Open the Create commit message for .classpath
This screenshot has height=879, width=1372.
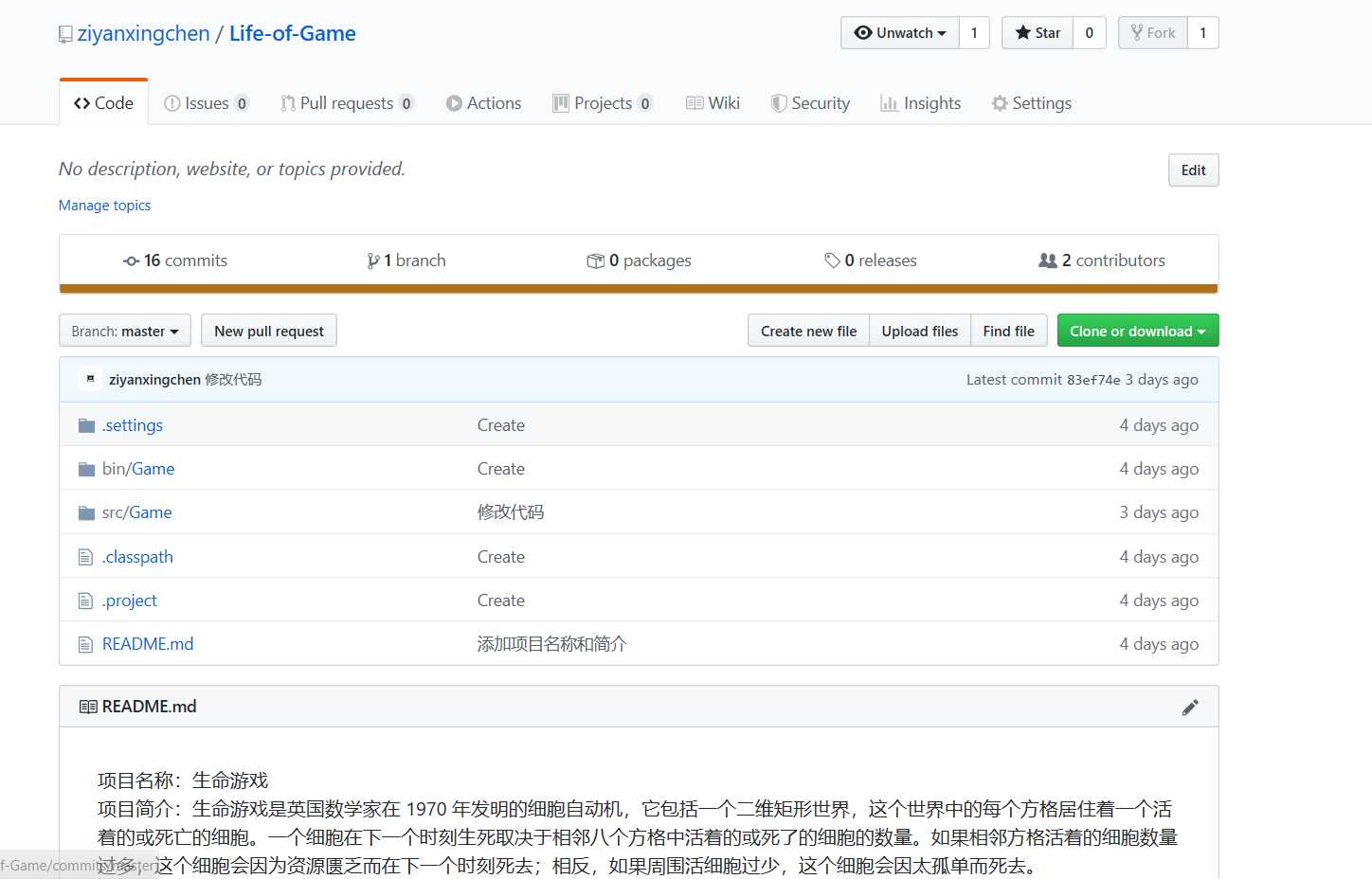tap(501, 557)
